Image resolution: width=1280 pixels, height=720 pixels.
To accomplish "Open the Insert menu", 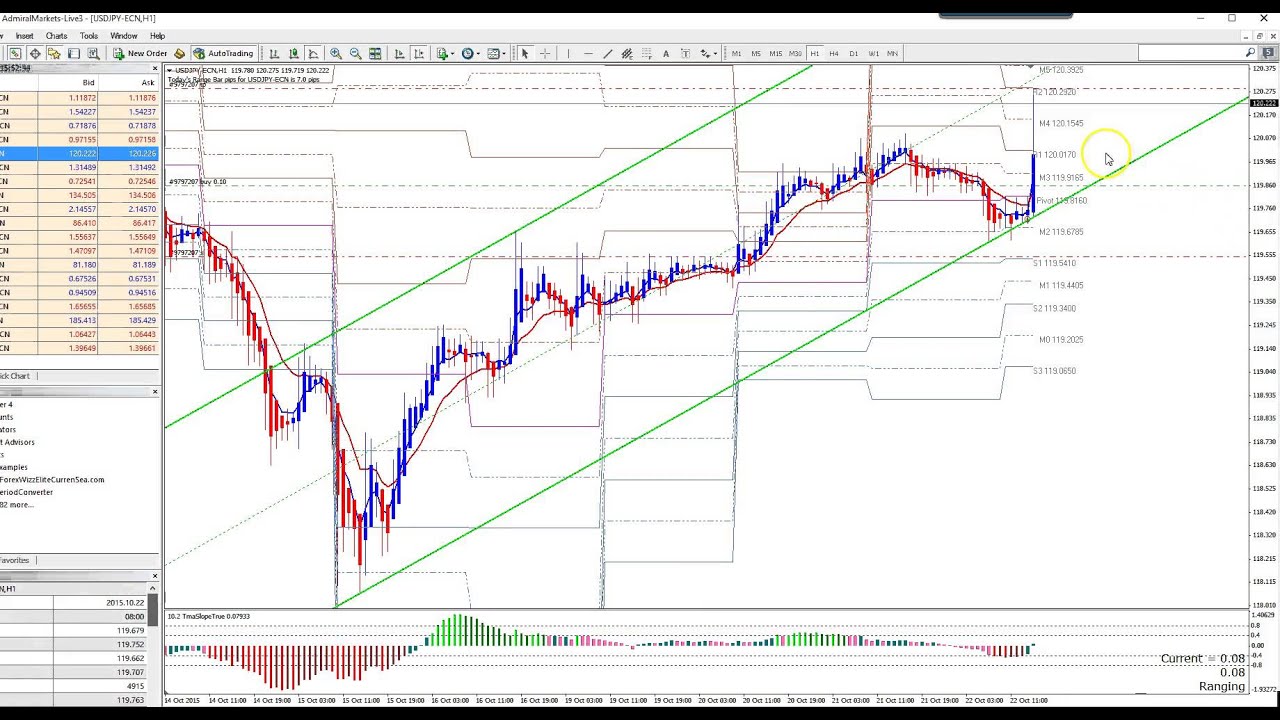I will pyautogui.click(x=24, y=36).
